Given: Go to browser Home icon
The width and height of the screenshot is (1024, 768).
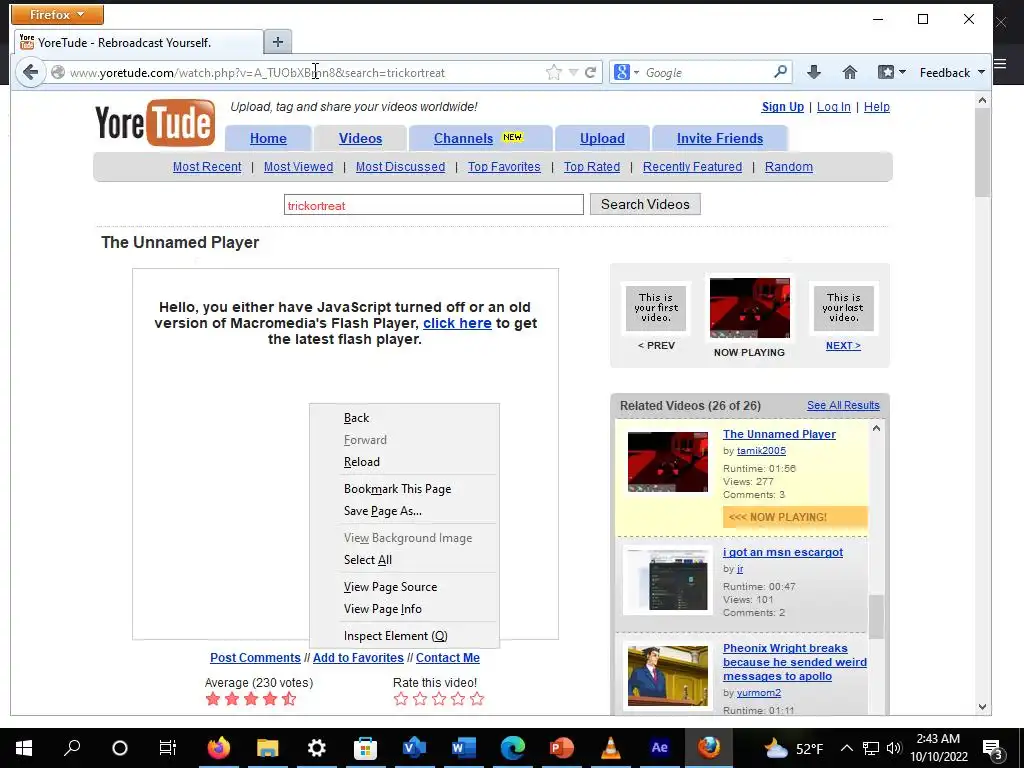Looking at the screenshot, I should (850, 72).
